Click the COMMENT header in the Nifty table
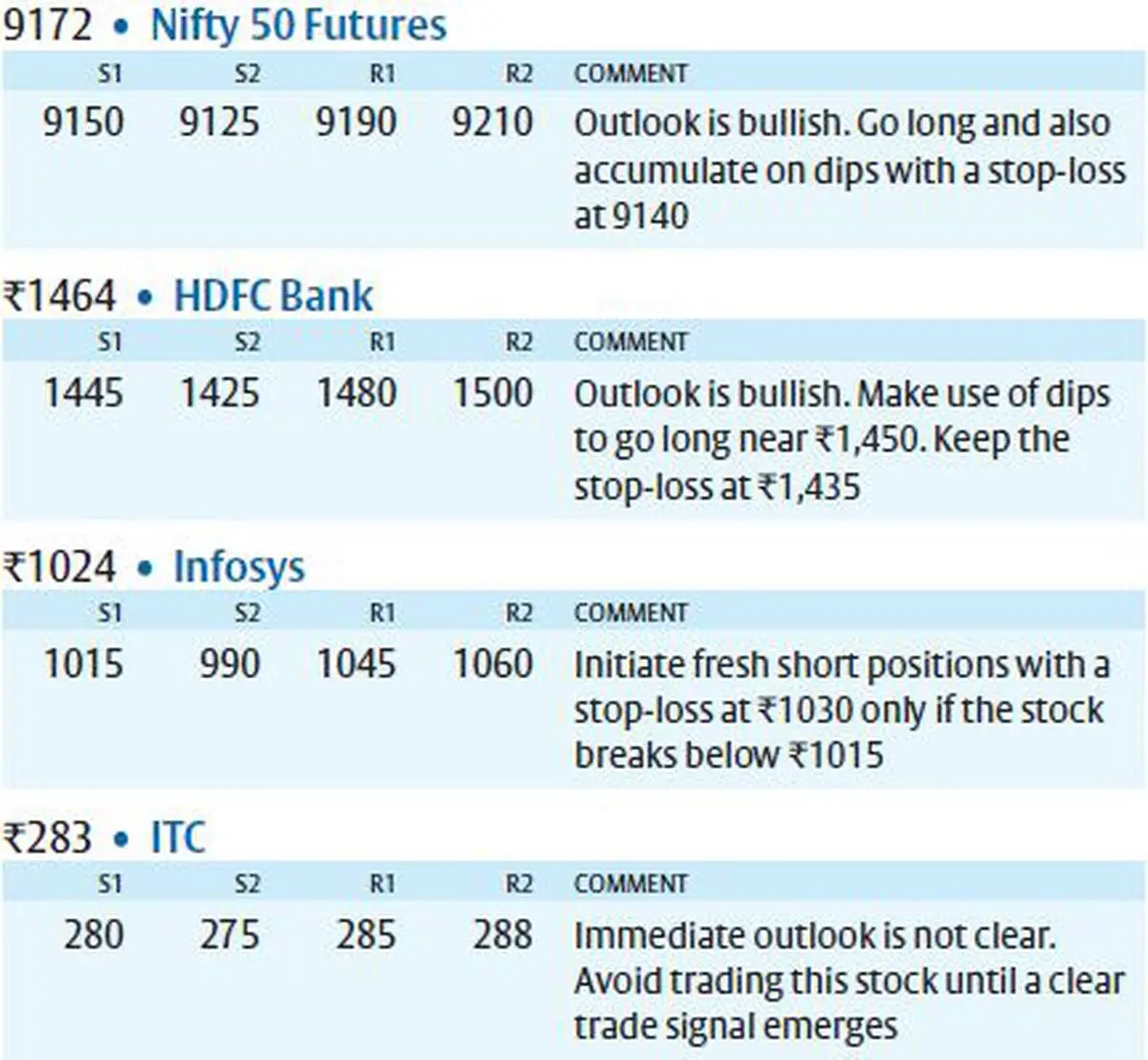 [x=630, y=74]
